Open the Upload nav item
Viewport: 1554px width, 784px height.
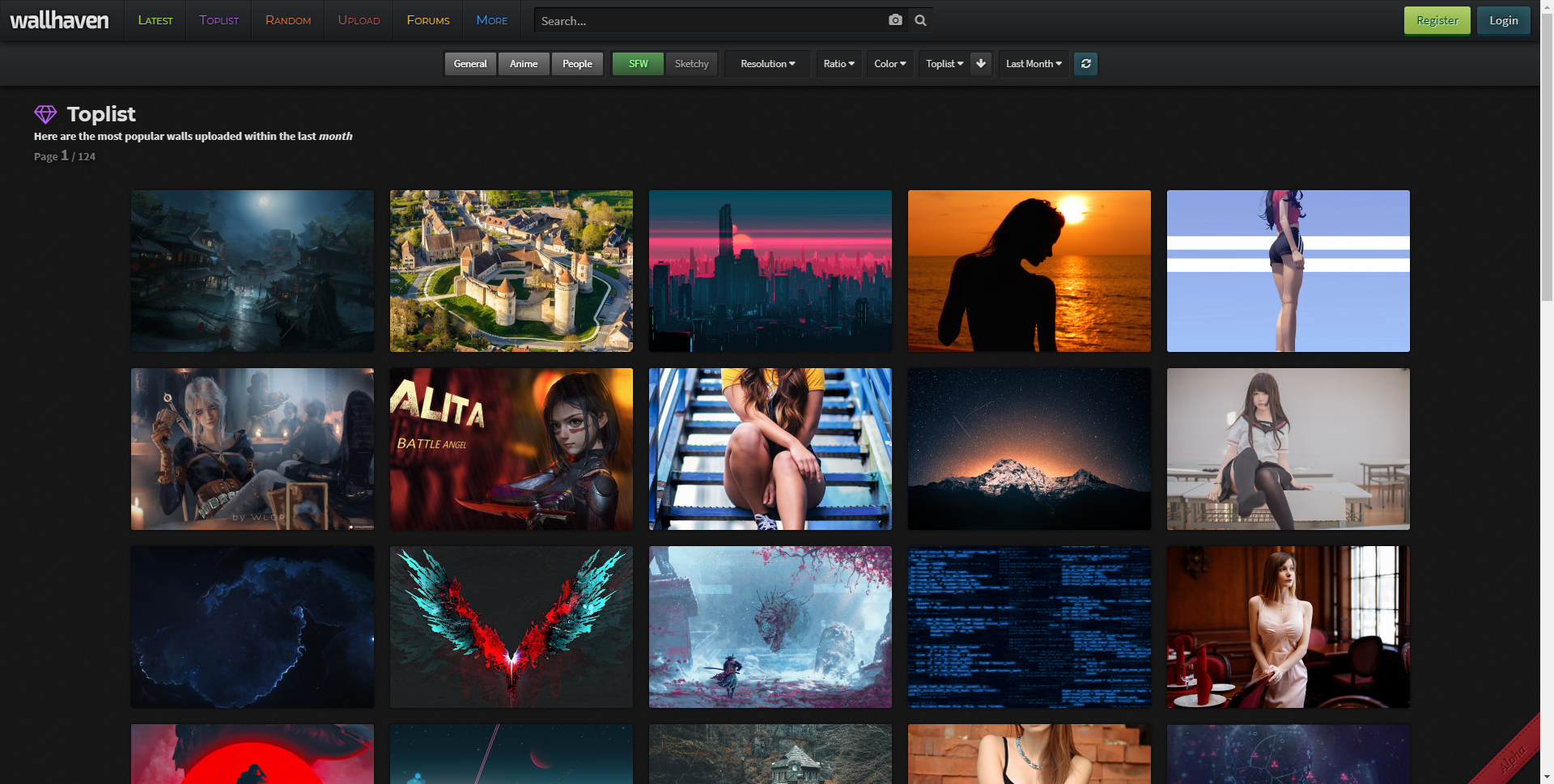(359, 20)
